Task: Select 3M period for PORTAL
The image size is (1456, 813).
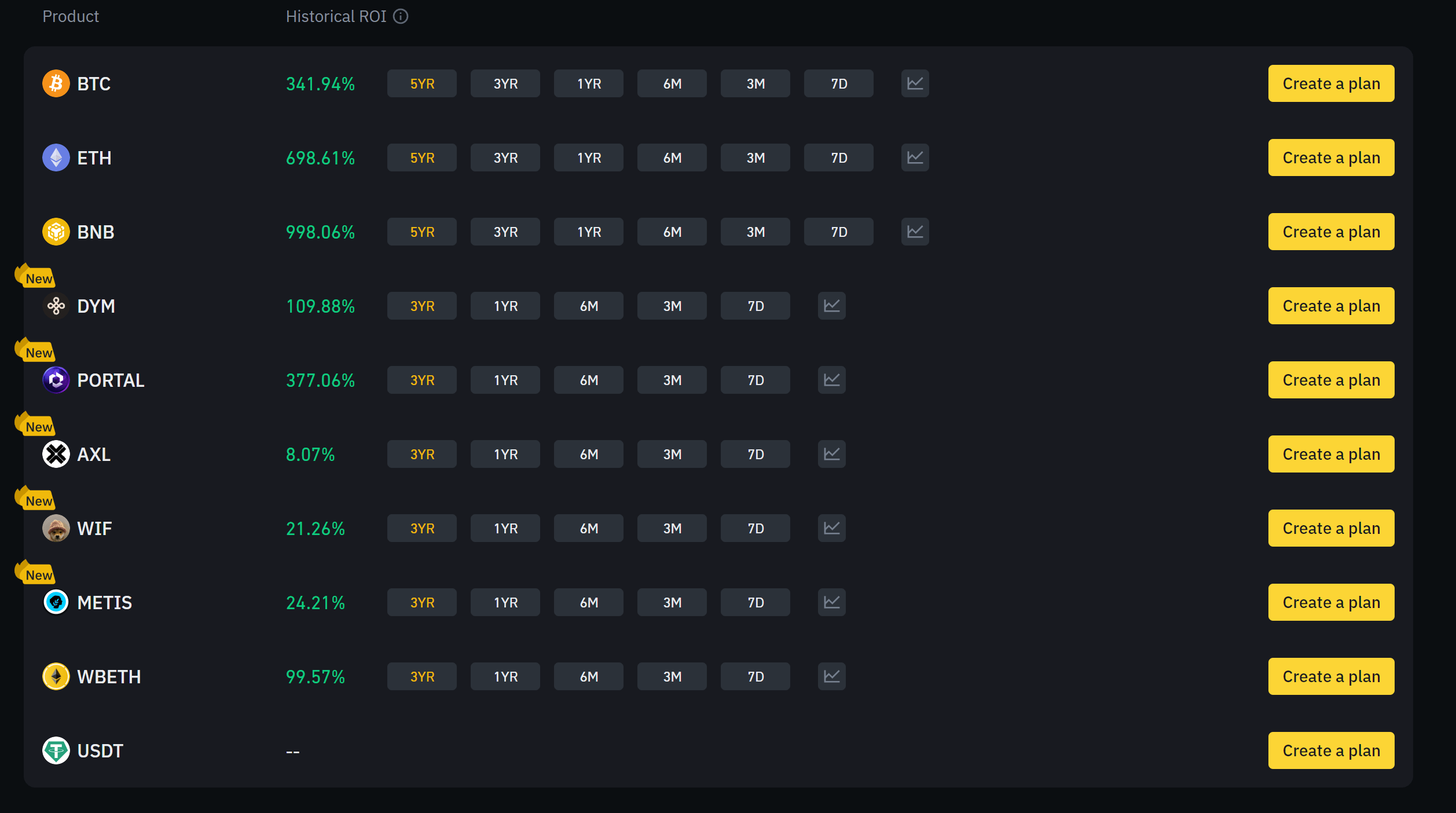Action: coord(672,380)
